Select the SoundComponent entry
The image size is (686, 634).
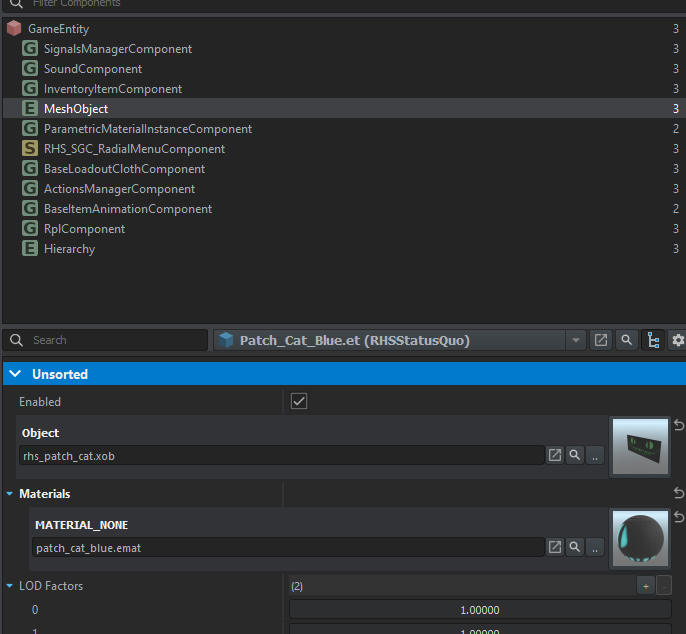pos(92,69)
